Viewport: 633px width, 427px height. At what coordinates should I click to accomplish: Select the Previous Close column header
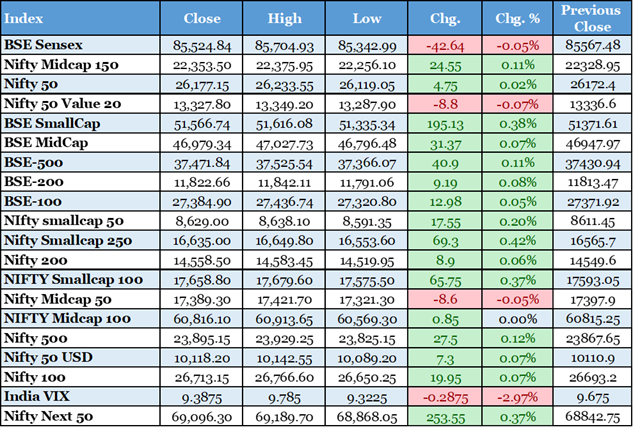(x=591, y=19)
